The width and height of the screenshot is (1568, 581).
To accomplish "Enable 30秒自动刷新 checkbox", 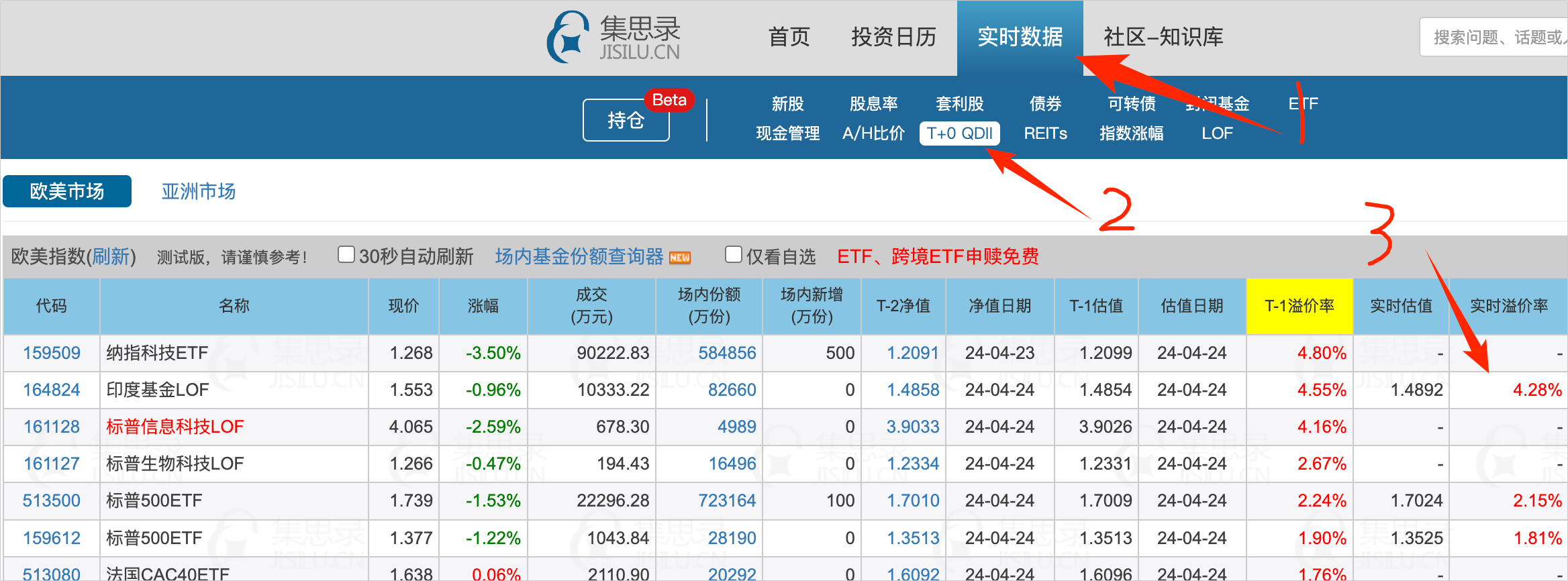I will point(346,255).
